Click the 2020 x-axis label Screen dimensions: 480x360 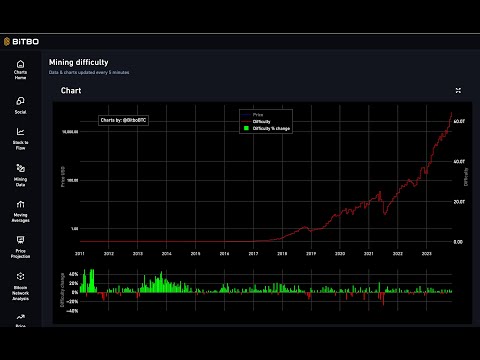click(340, 254)
